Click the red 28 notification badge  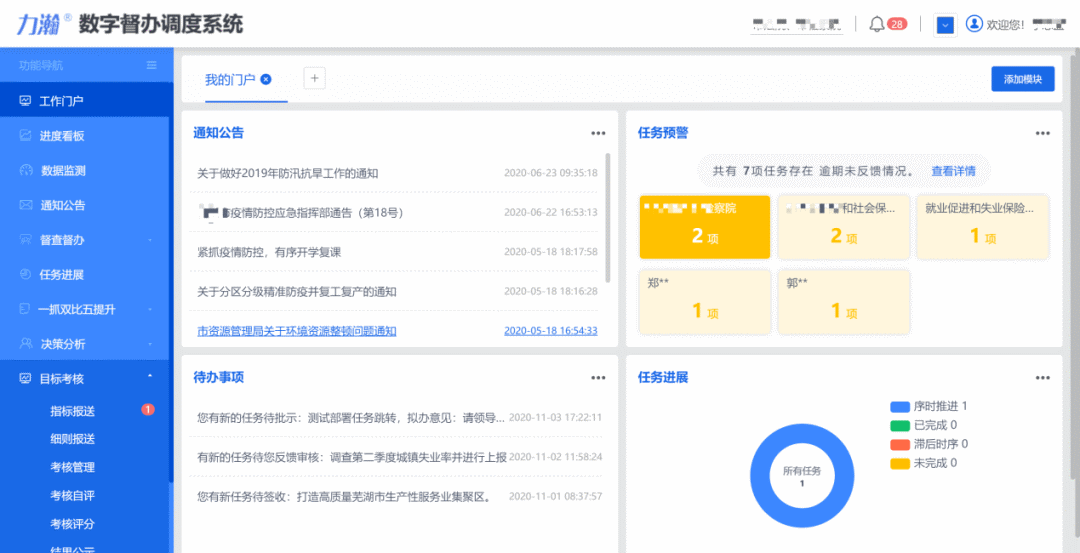coord(896,24)
